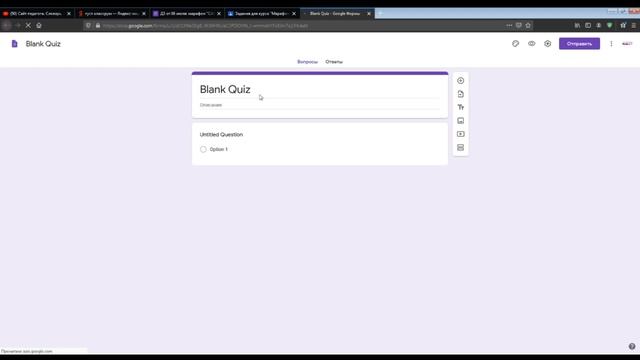
Task: Click the purple Forms document icon
Action: 15,44
